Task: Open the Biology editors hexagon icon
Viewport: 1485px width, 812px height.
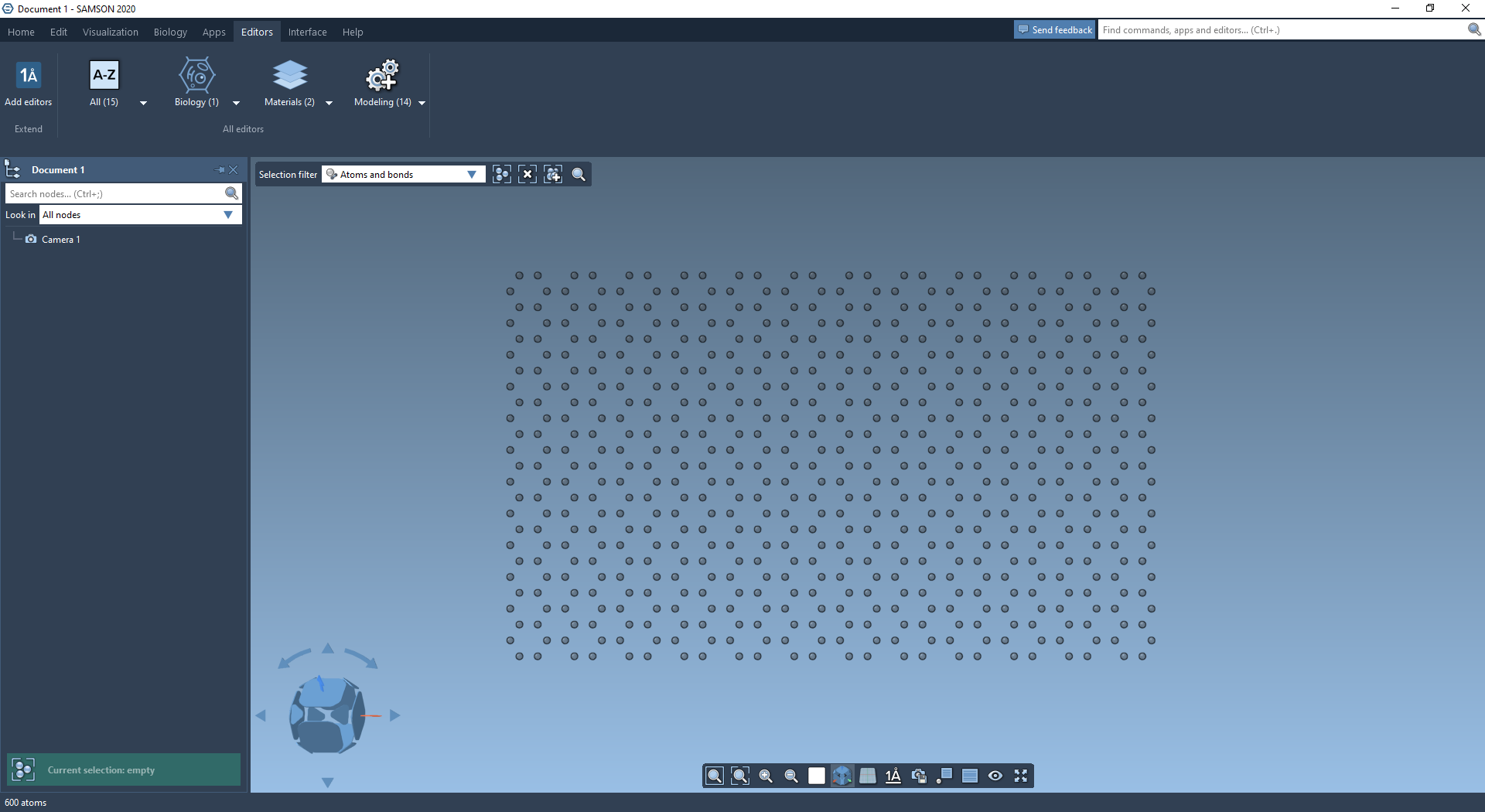Action: pyautogui.click(x=196, y=76)
